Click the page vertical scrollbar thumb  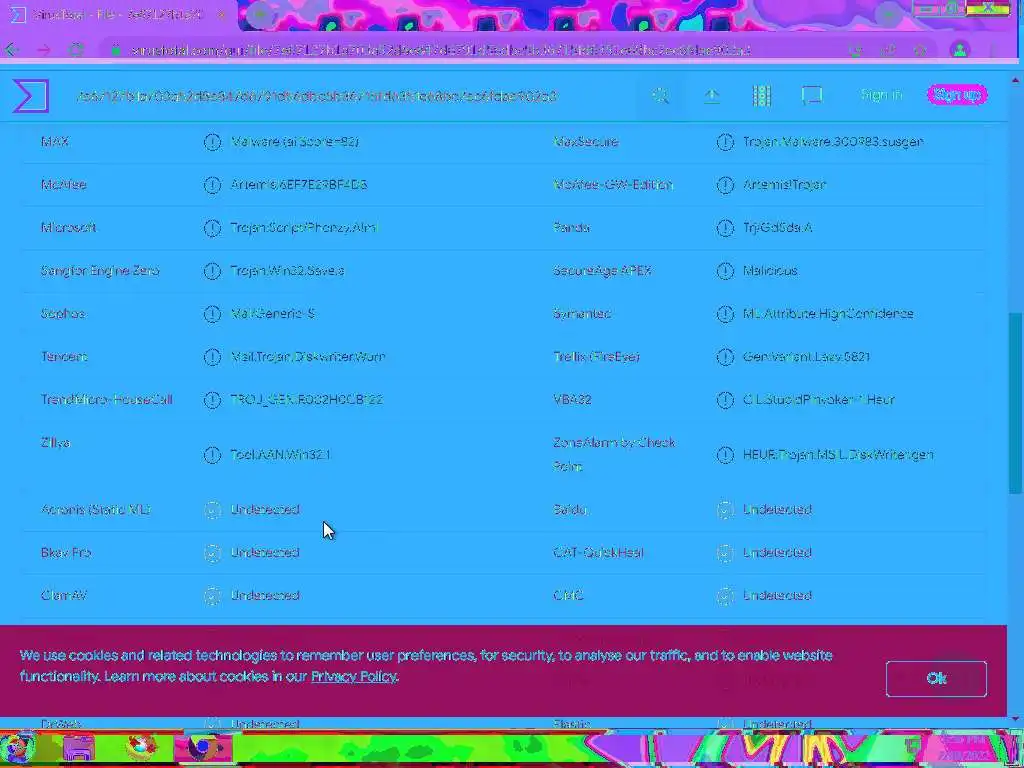[1014, 403]
